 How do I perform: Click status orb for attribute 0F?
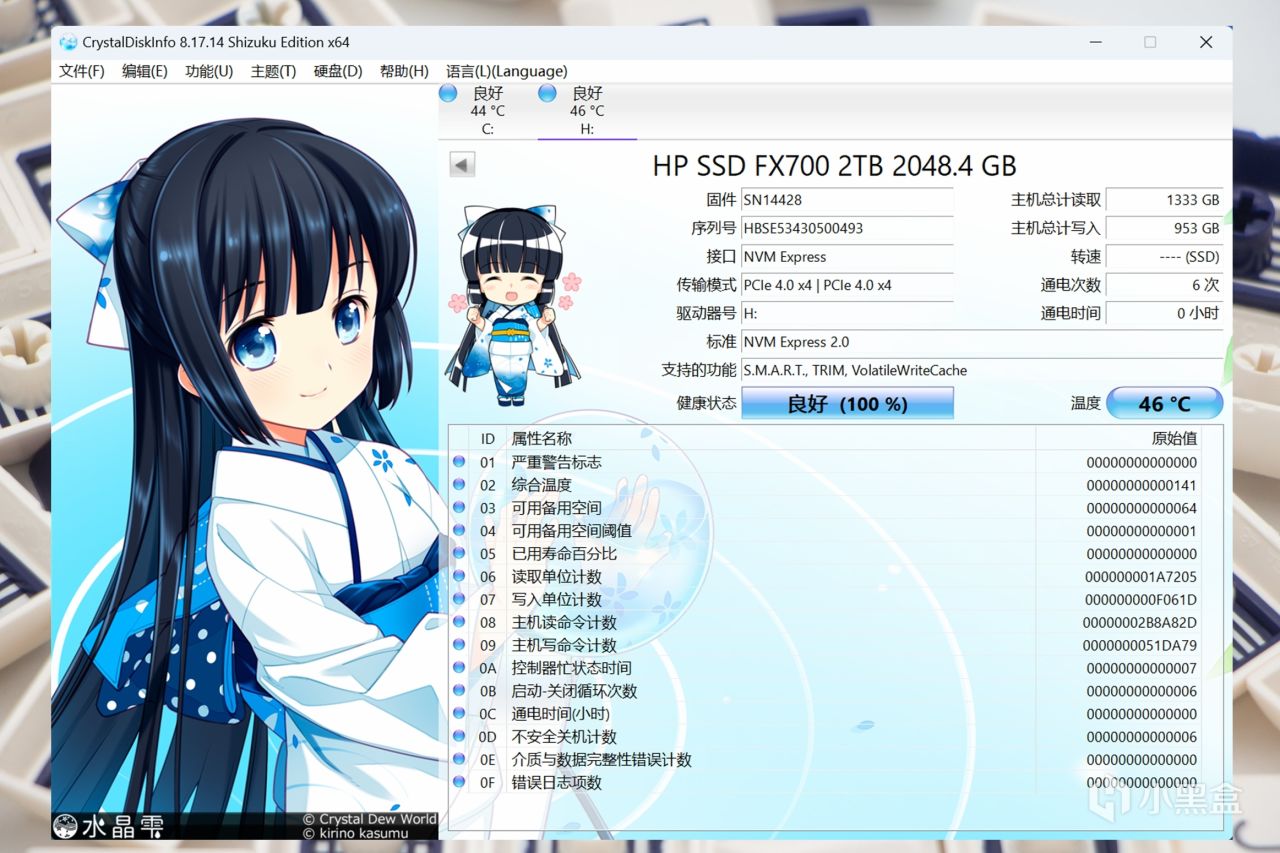click(459, 781)
